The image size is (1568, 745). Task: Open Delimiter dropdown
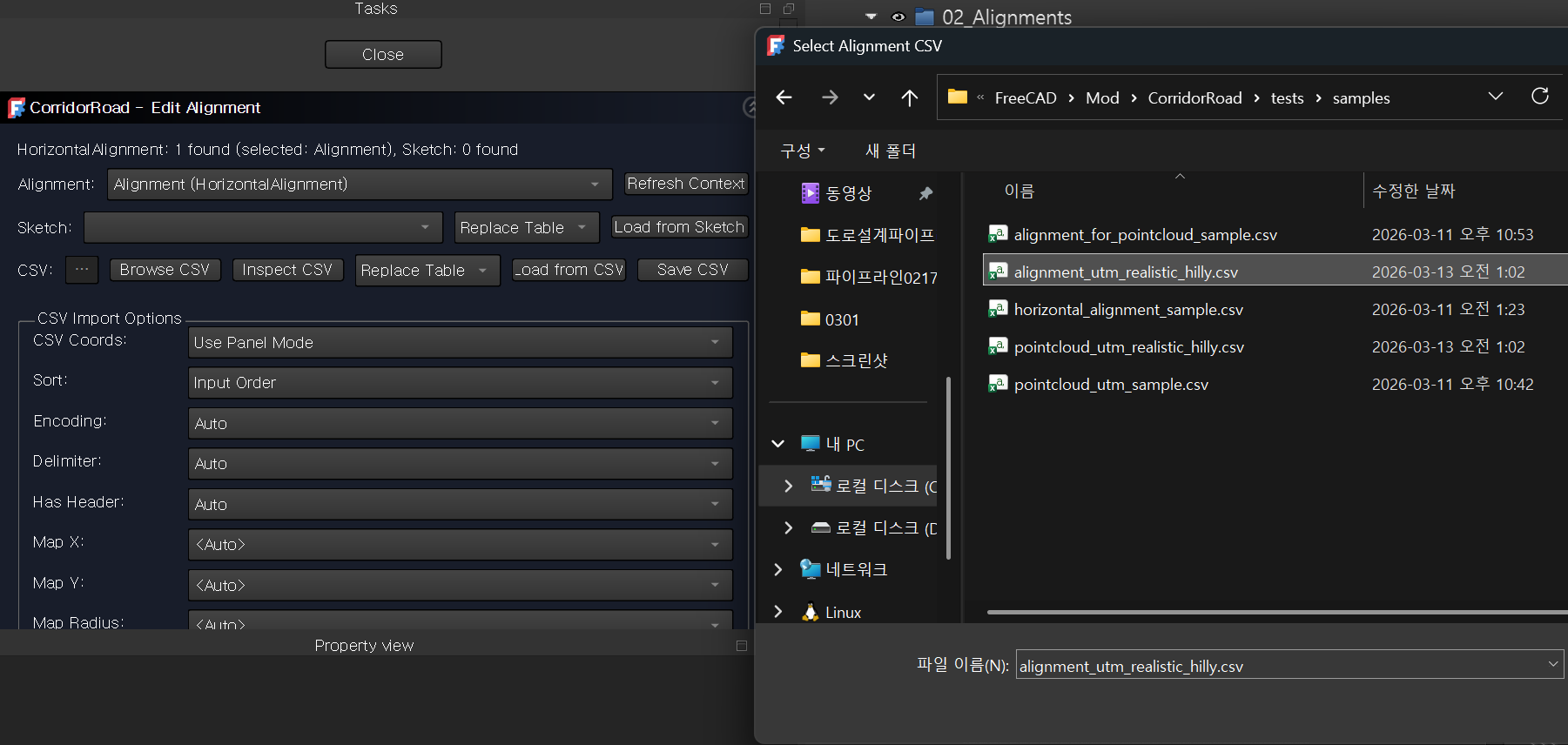460,464
